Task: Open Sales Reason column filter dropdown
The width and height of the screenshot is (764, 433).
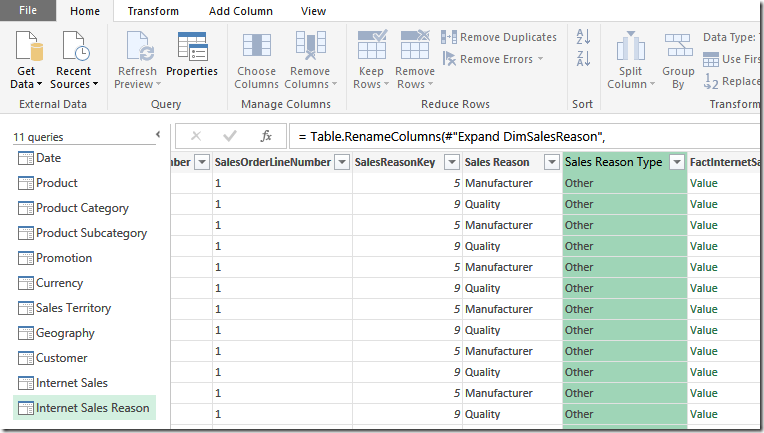Action: tap(552, 162)
